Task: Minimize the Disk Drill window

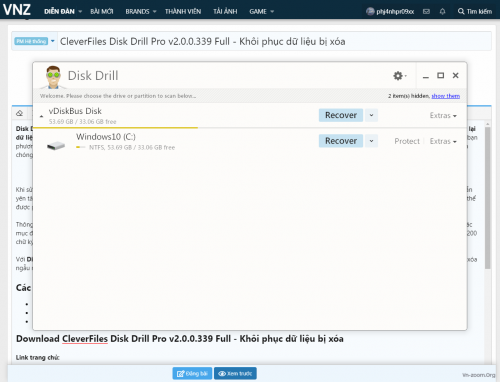Action: tap(426, 76)
